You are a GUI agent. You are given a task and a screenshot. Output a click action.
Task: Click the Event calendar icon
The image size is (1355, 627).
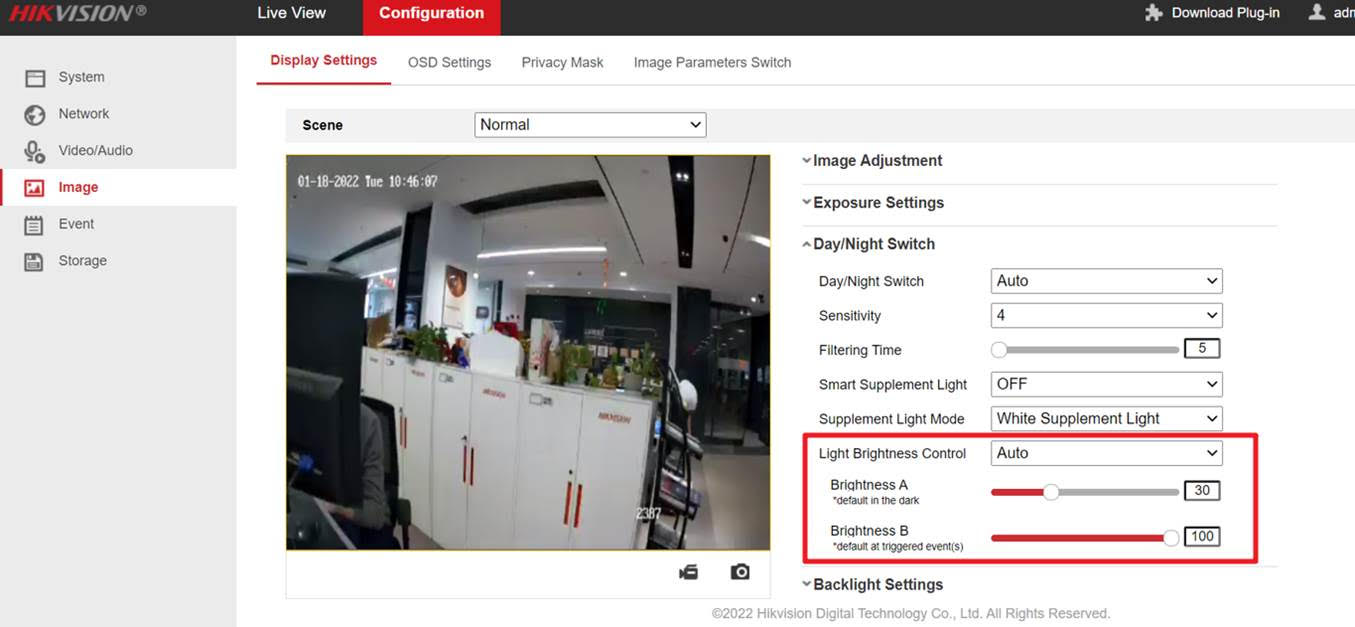35,225
